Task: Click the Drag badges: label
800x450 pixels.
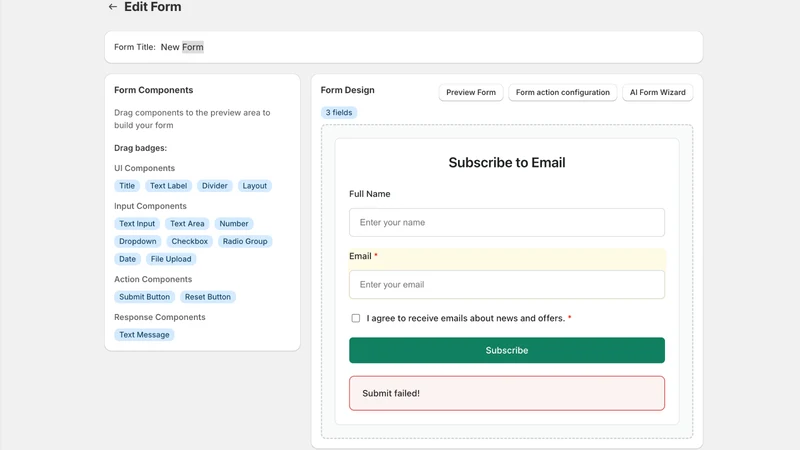Action: [x=140, y=148]
